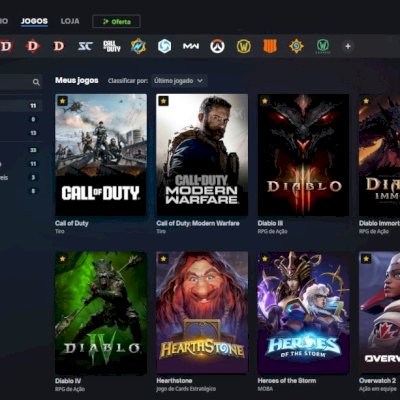Select the MW Modern Warfare favorite icon
This screenshot has width=400, height=400.
pos(191,46)
